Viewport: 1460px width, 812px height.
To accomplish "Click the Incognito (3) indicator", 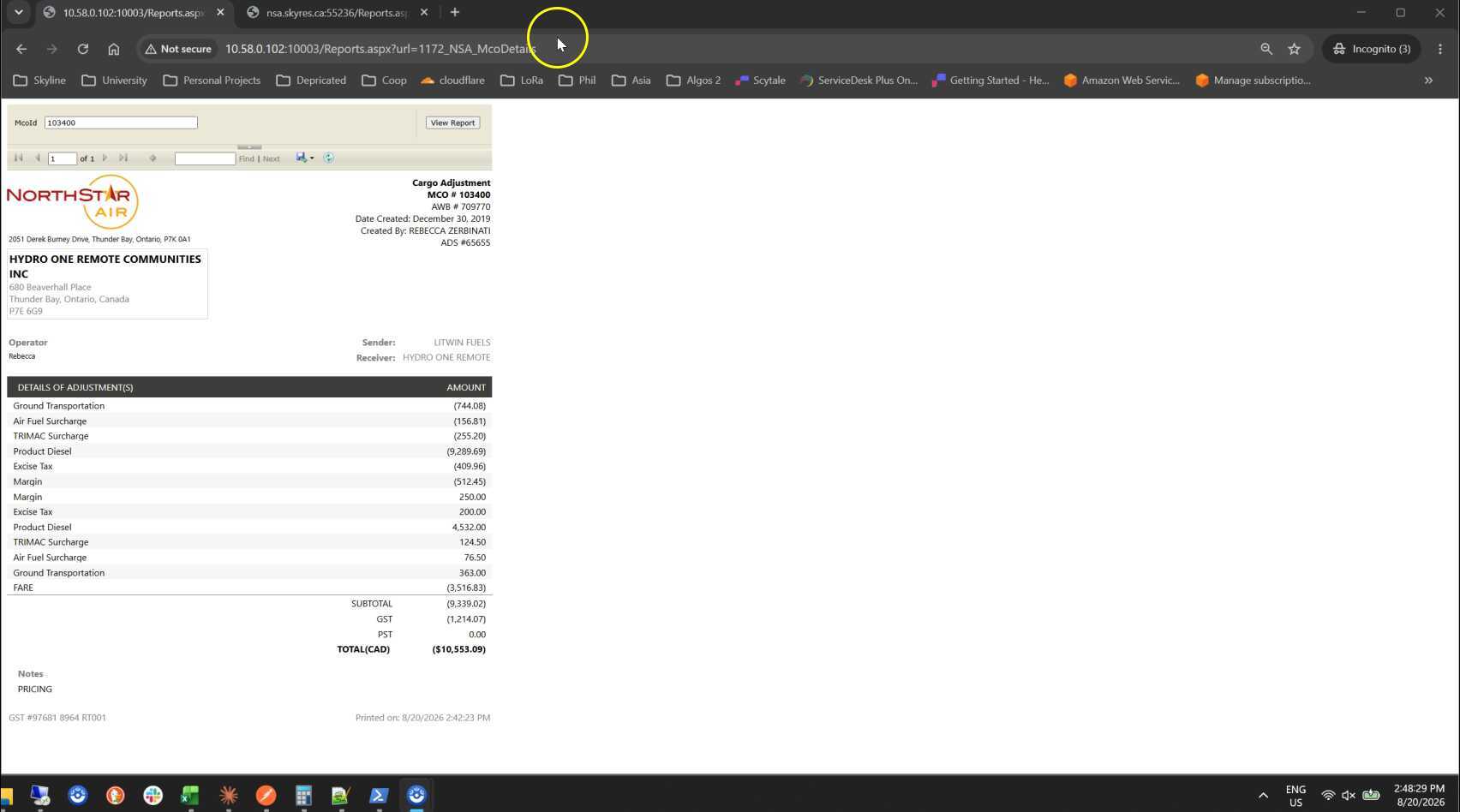I will [1372, 49].
